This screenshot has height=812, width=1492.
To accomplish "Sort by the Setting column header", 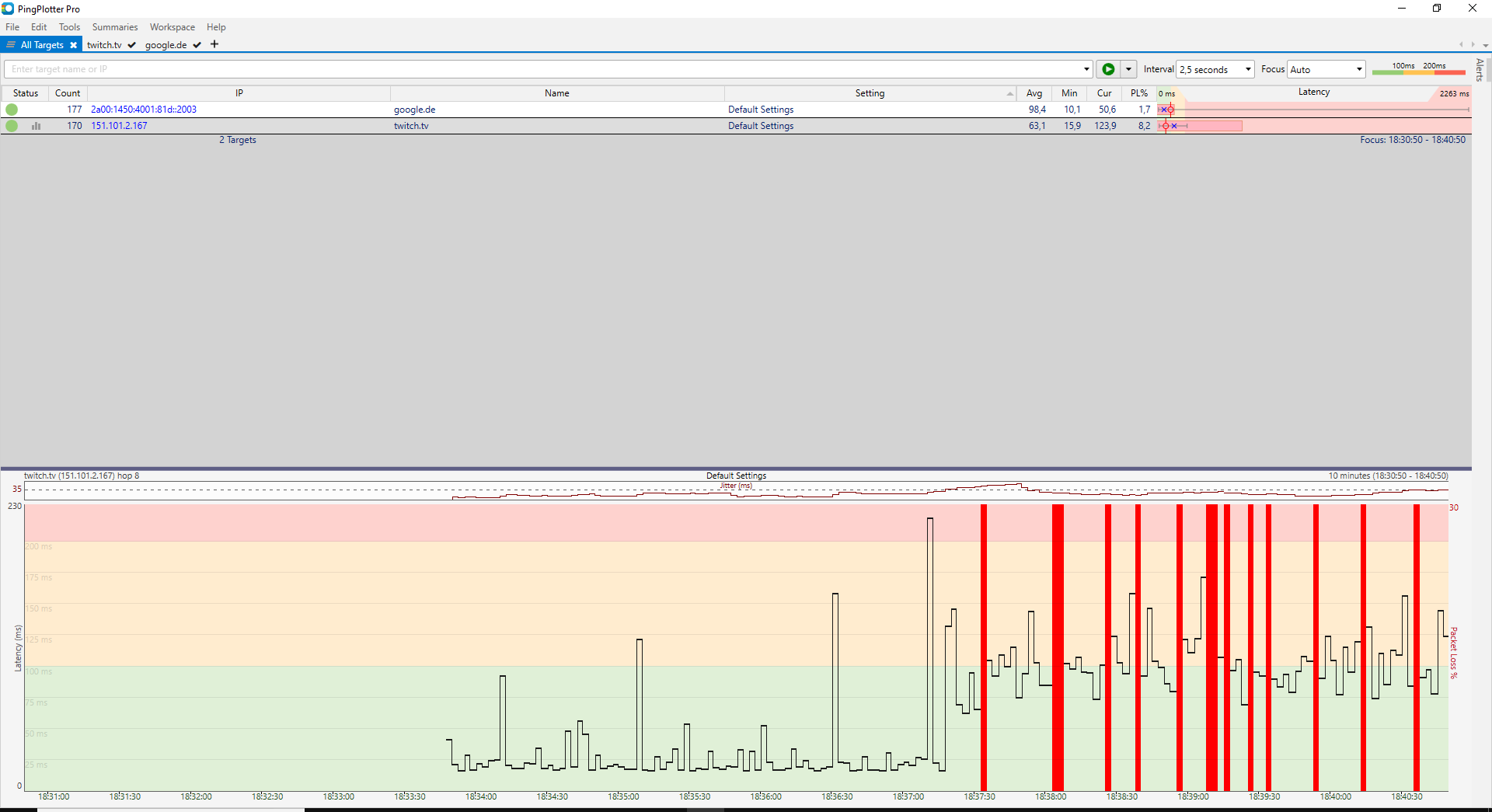I will (870, 93).
